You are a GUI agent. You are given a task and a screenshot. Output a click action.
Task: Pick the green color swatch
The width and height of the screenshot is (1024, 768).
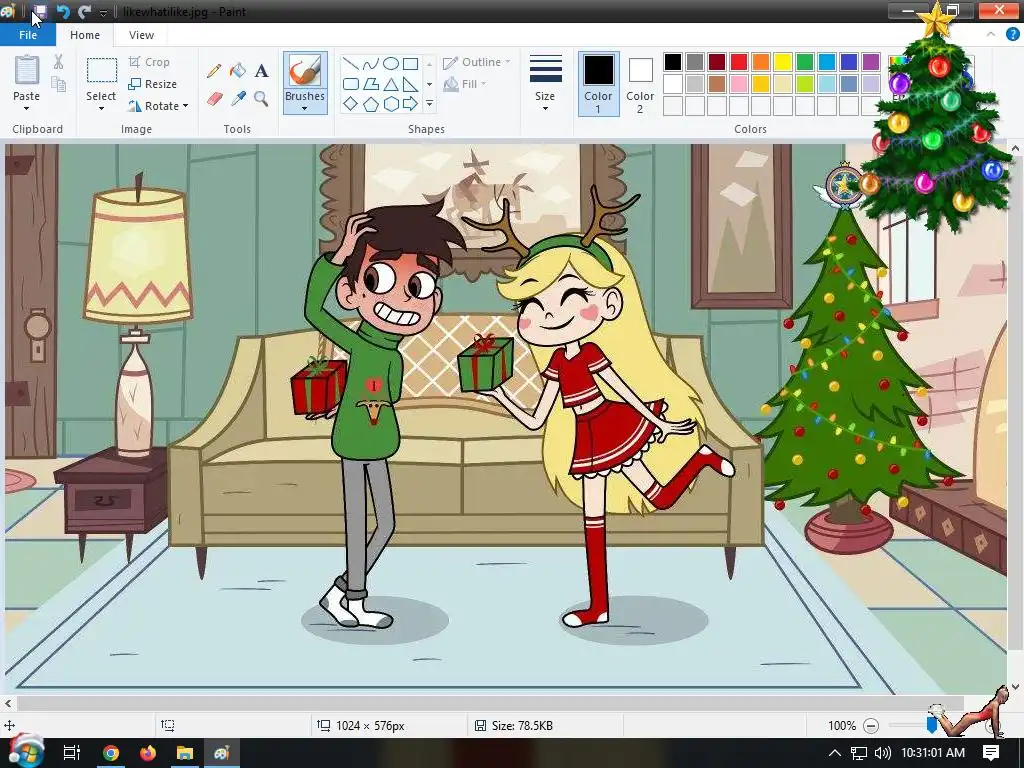coord(805,62)
